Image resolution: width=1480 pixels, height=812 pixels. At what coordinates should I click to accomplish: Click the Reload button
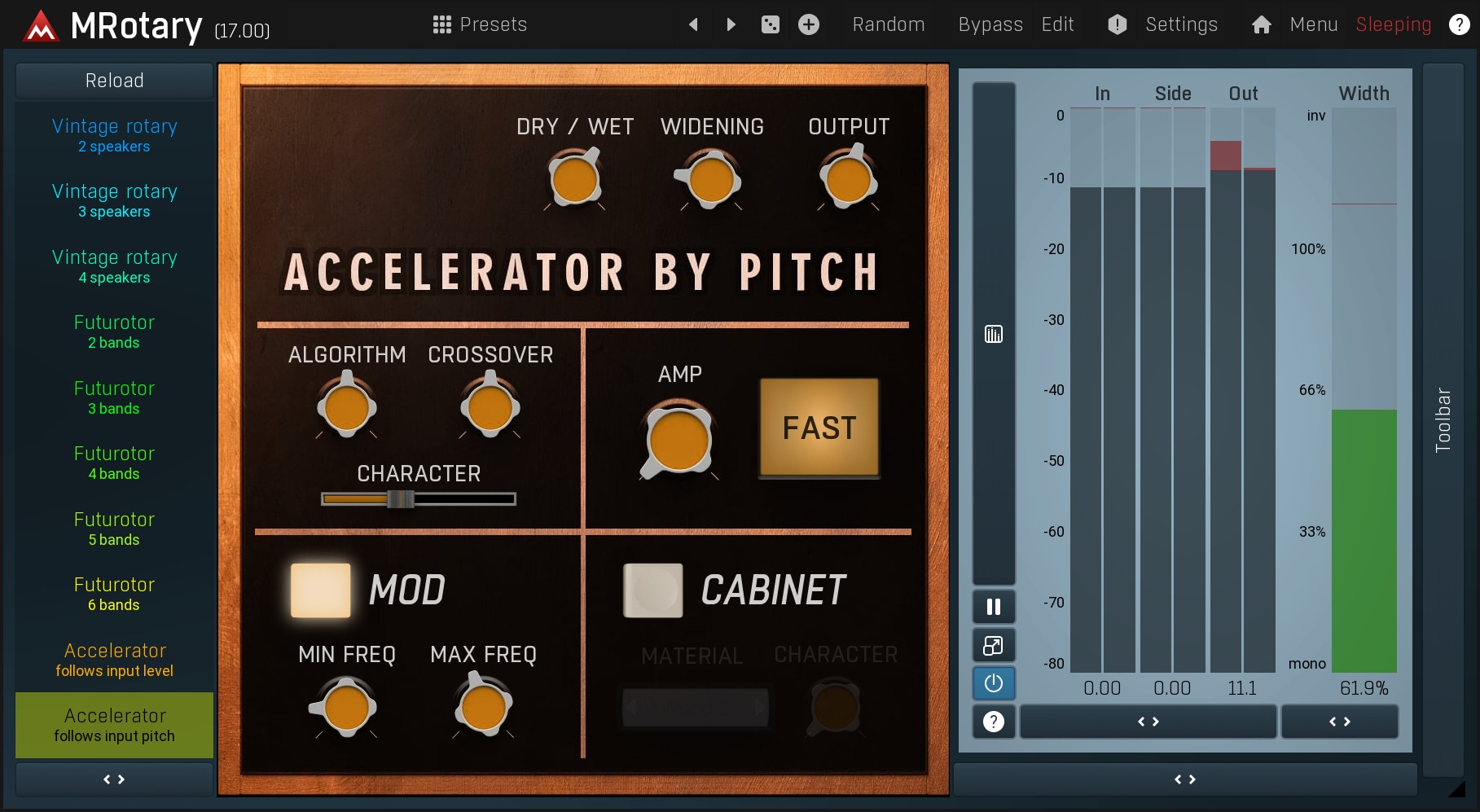tap(114, 81)
